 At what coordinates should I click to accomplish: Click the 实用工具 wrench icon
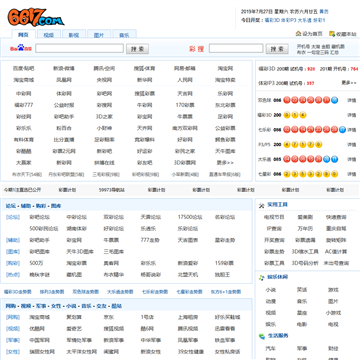[x=262, y=205]
